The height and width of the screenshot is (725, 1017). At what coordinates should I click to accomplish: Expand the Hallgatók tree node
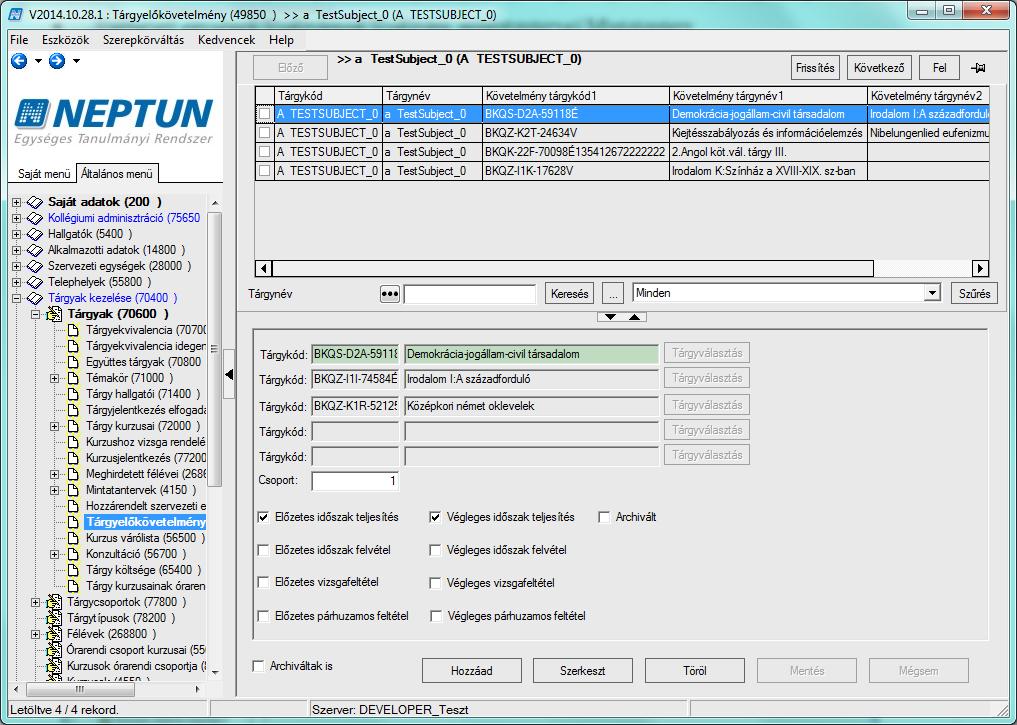click(x=17, y=234)
